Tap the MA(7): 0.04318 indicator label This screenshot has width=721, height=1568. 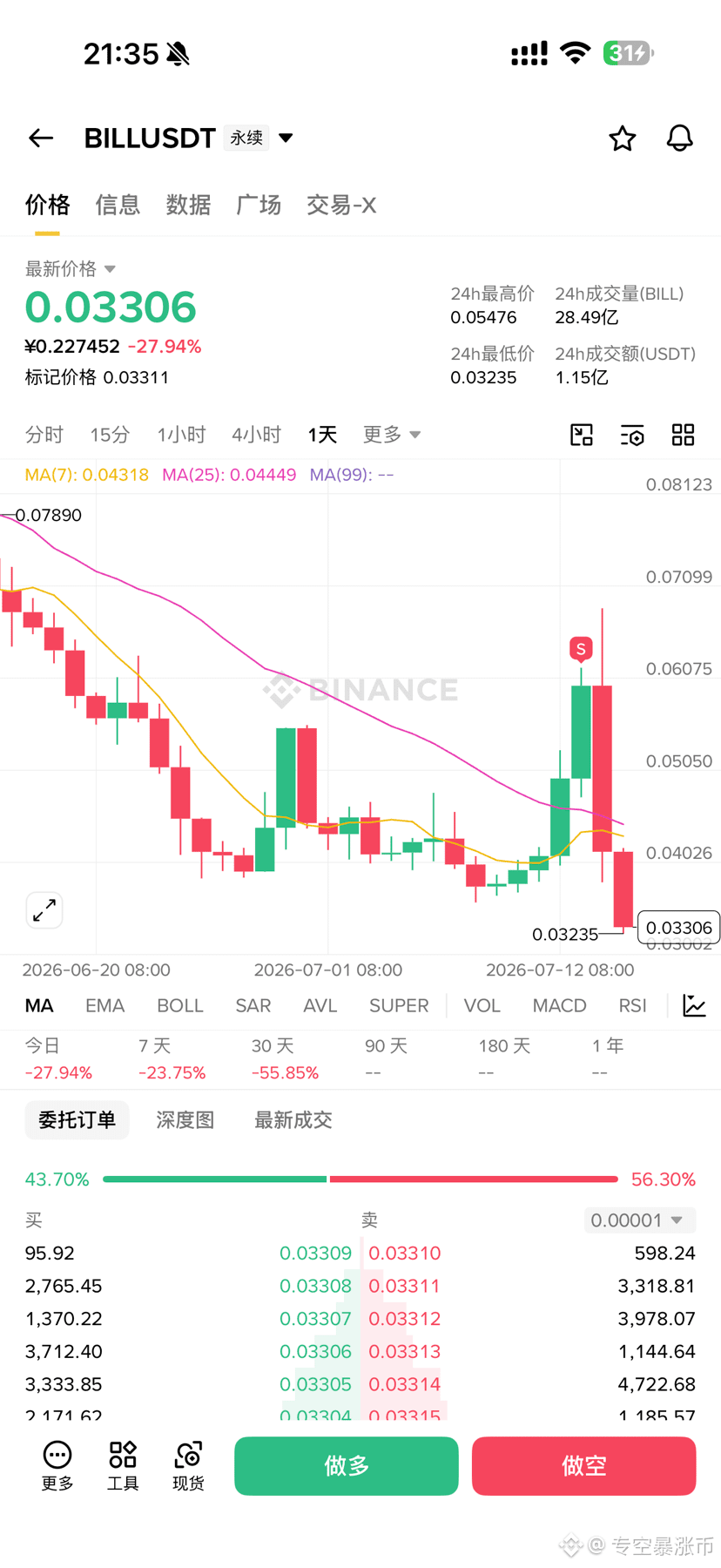pos(86,475)
